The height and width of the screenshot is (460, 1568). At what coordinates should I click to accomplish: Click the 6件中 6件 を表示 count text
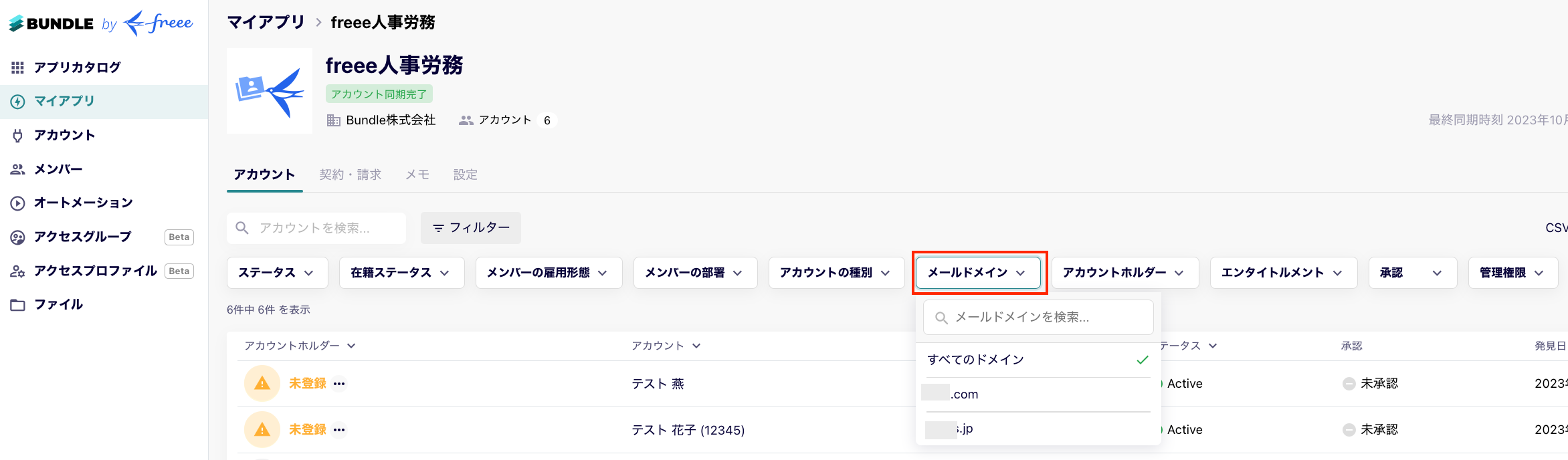tap(268, 310)
